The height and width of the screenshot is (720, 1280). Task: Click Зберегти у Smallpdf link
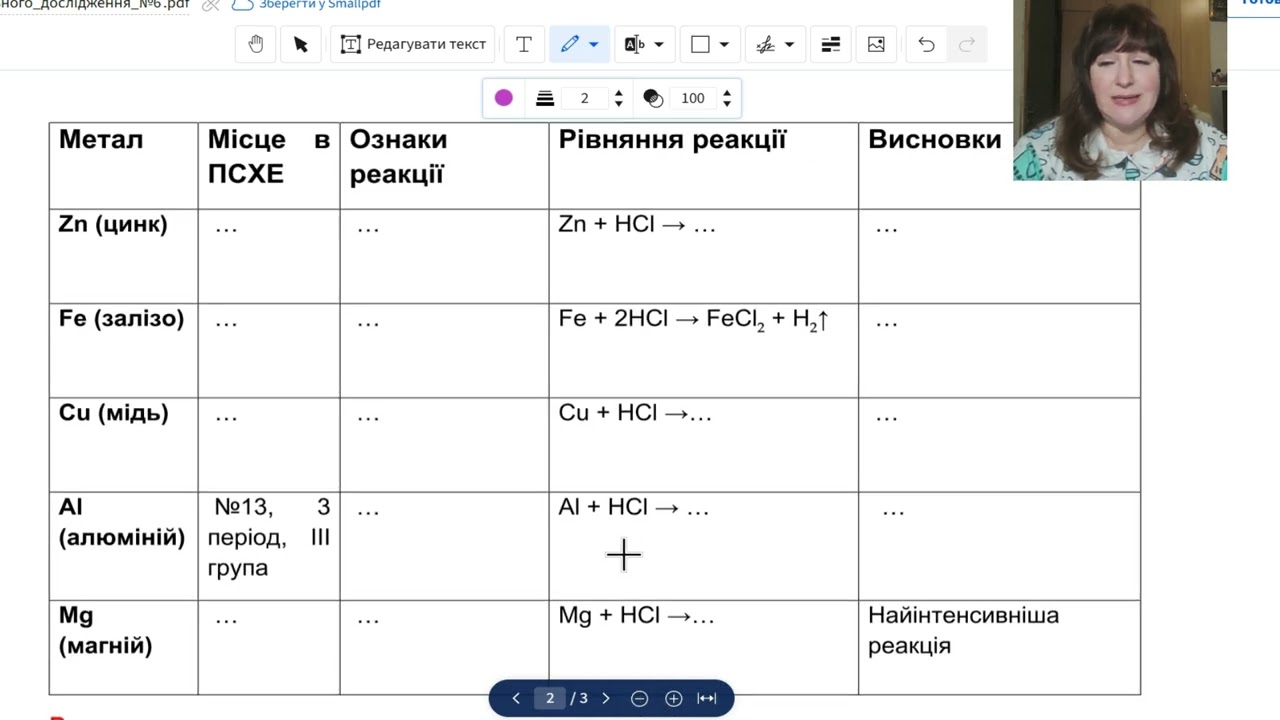tap(320, 5)
